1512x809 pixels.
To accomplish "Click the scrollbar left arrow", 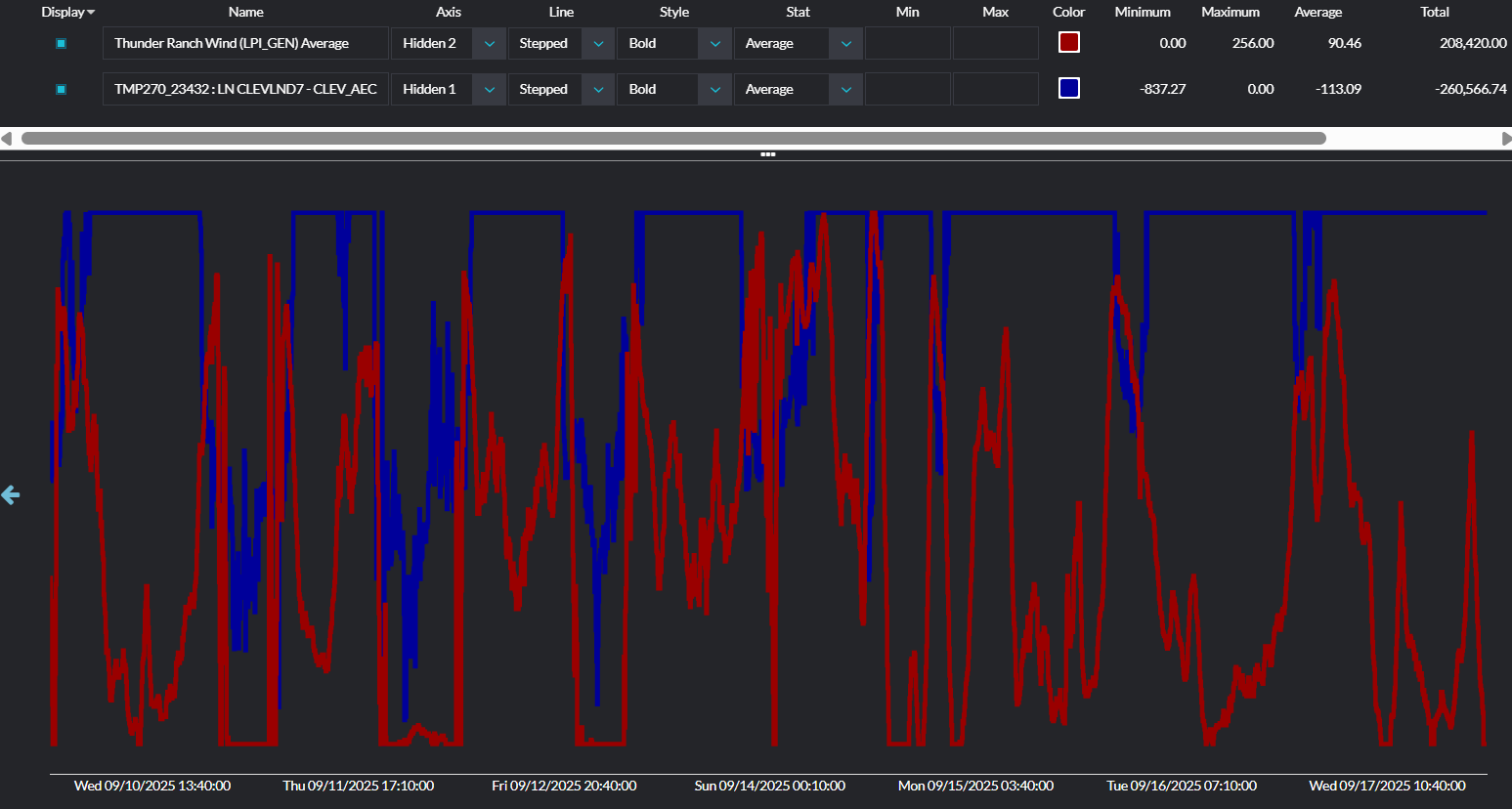I will click(x=7, y=139).
